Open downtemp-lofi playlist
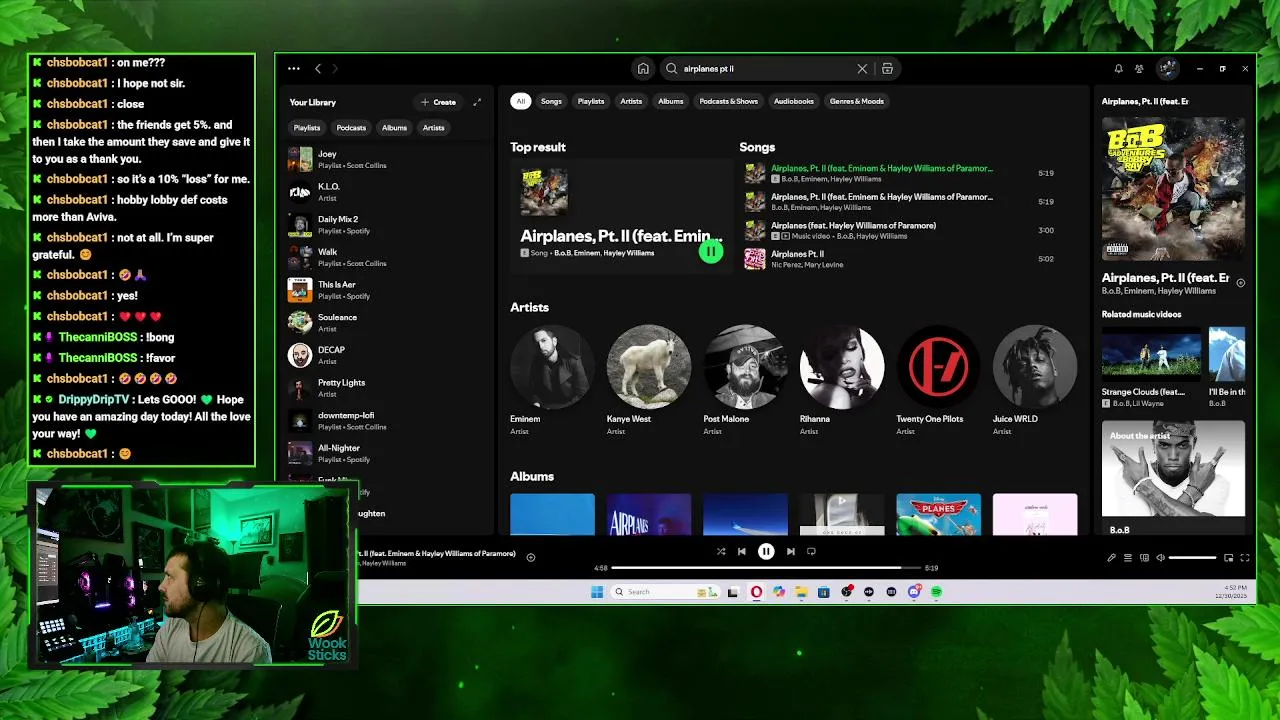Viewport: 1280px width, 720px height. (385, 420)
